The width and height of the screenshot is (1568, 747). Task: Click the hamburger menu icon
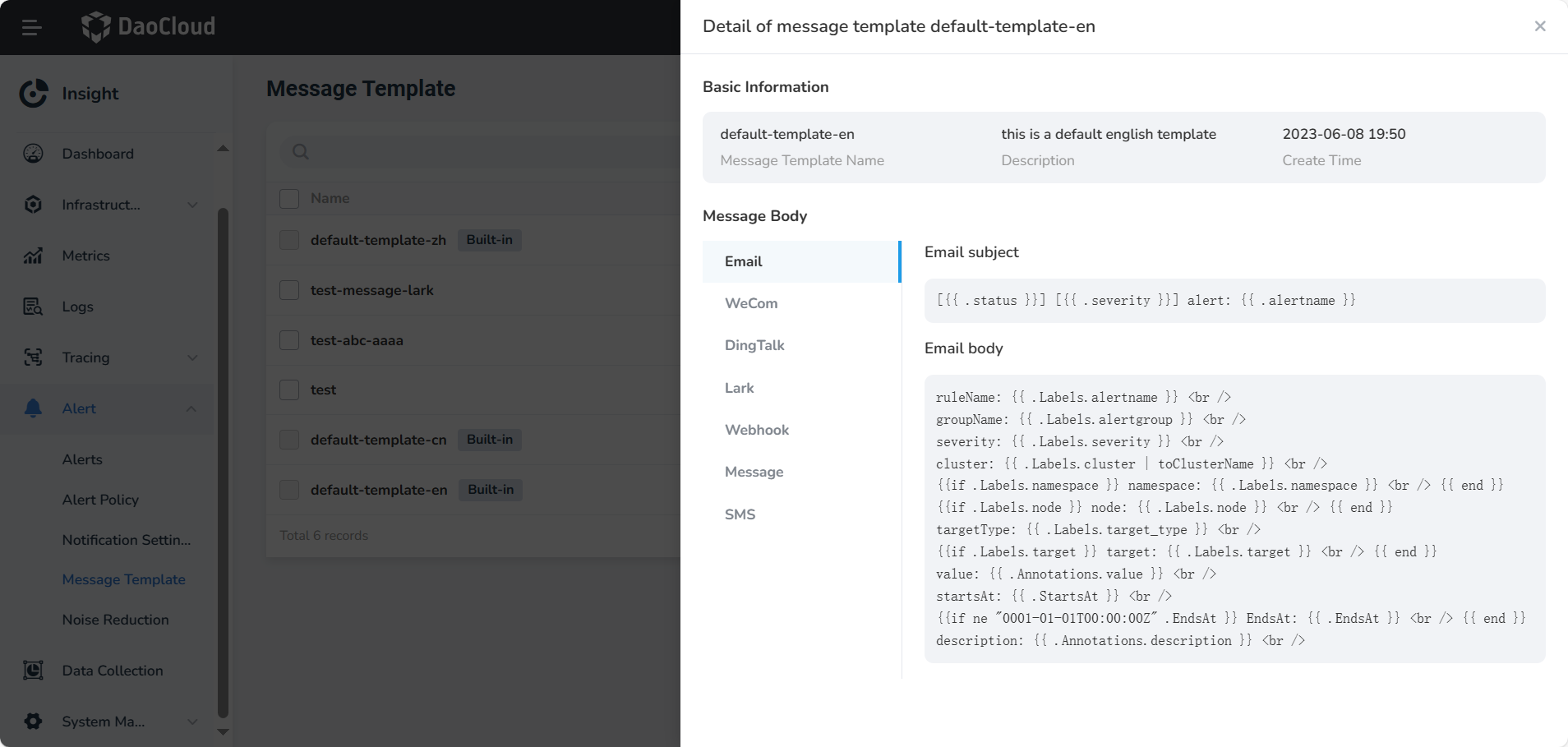tap(31, 27)
